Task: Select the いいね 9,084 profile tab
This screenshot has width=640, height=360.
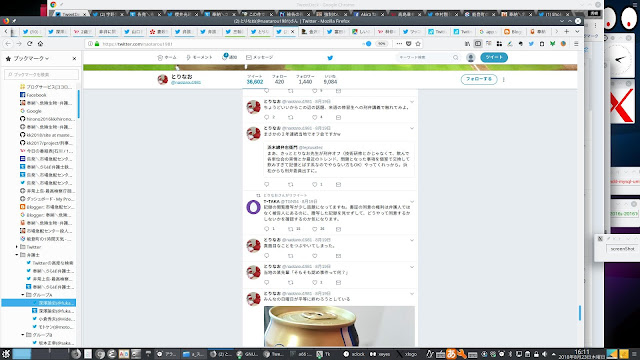Action: click(x=330, y=79)
